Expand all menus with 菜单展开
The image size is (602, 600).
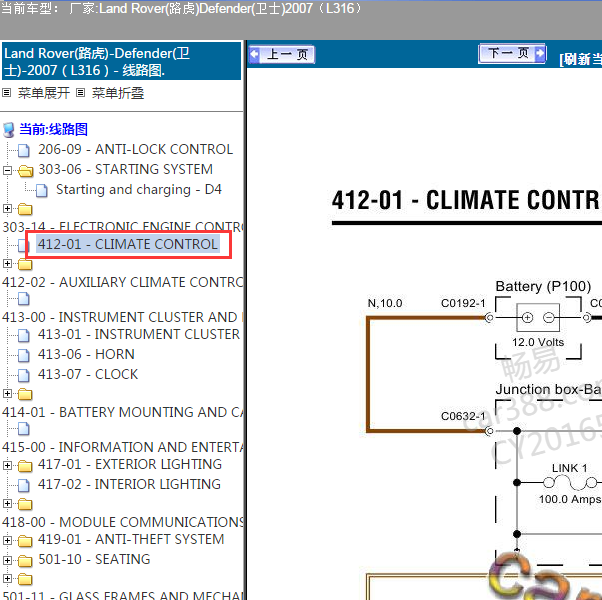click(x=44, y=93)
